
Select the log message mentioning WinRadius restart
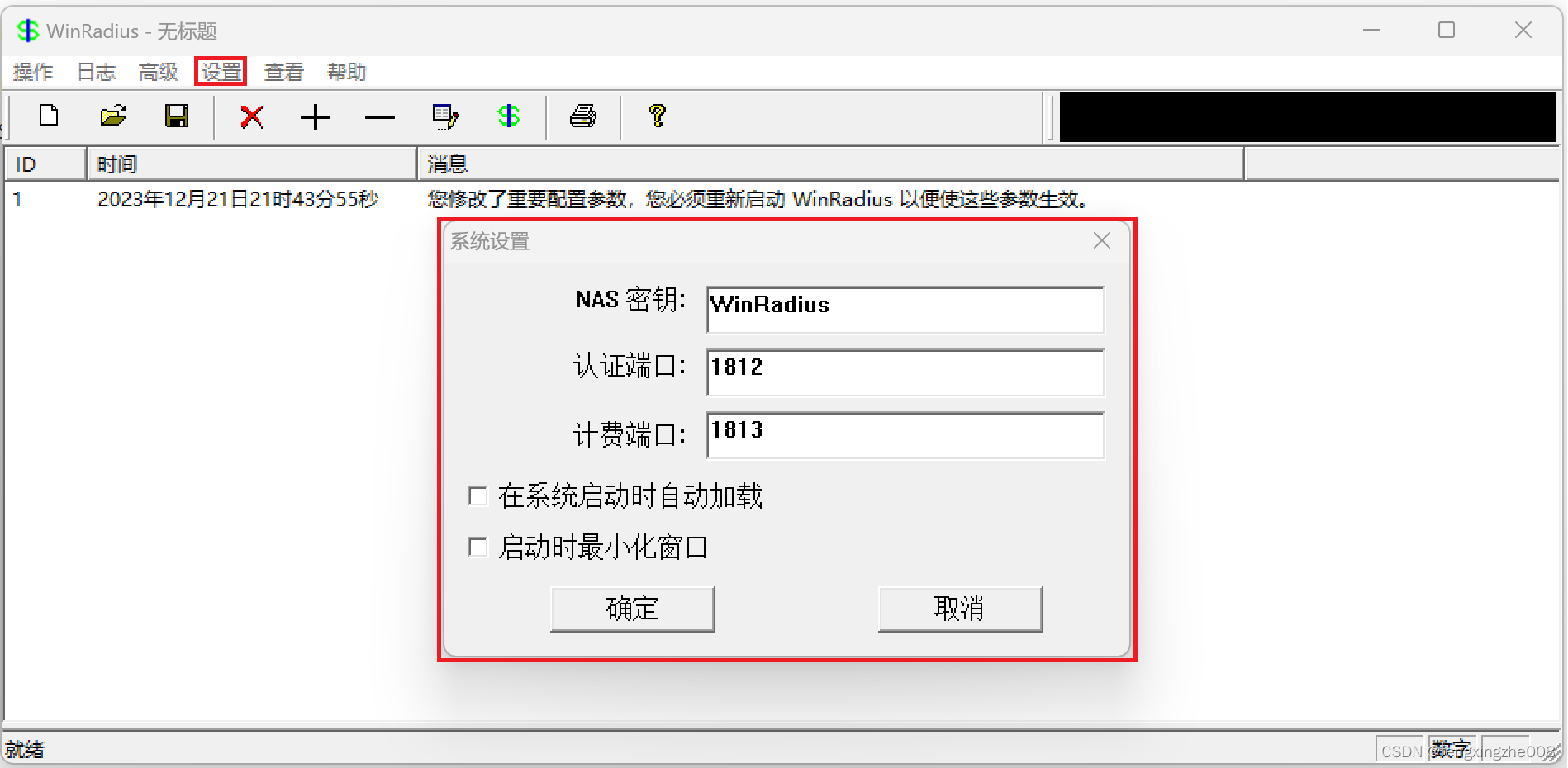758,199
